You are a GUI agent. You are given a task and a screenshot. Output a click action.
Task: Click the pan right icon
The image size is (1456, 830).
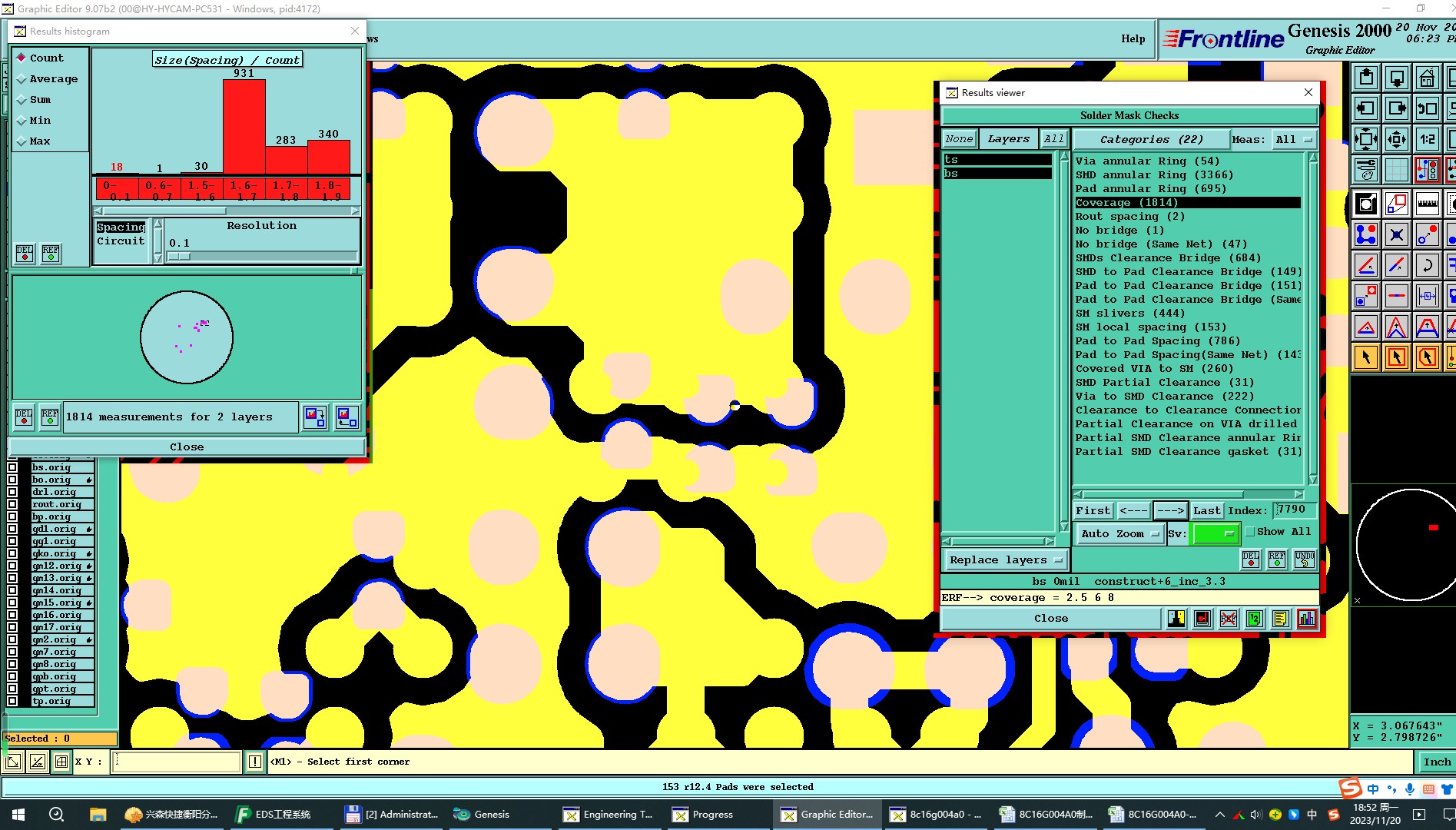[1397, 108]
